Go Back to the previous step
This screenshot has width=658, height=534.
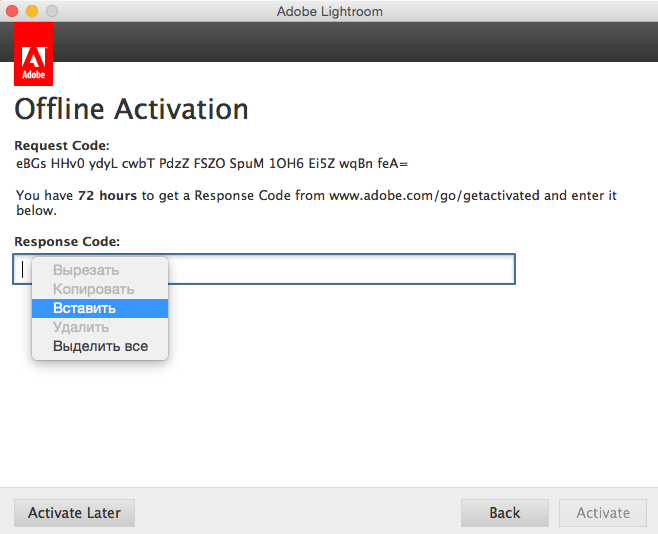point(505,513)
